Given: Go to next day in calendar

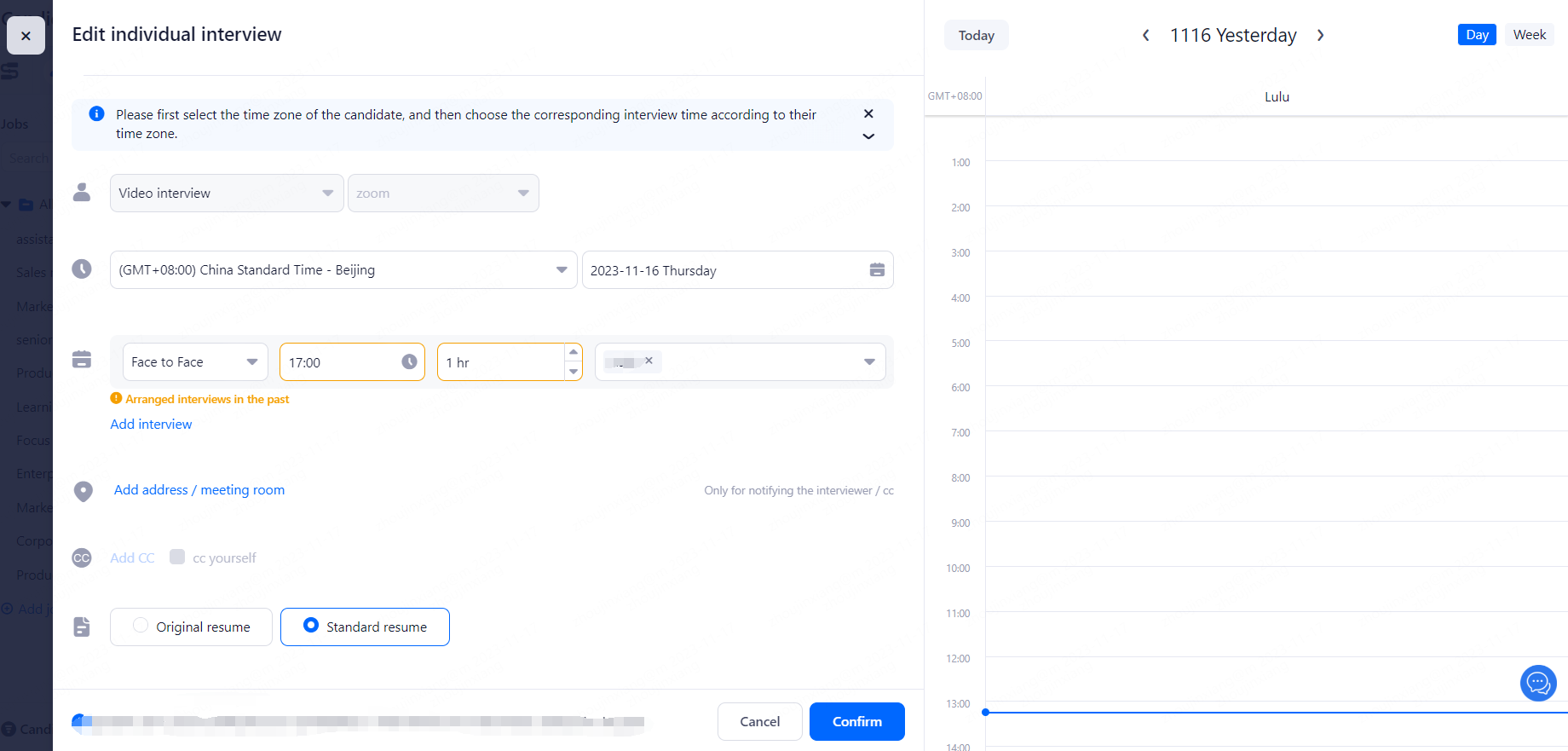Looking at the screenshot, I should (x=1320, y=35).
